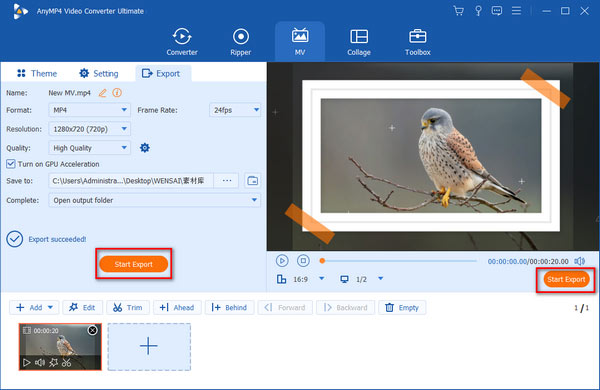The height and width of the screenshot is (390, 600).
Task: Open the output folder icon
Action: pos(253,181)
